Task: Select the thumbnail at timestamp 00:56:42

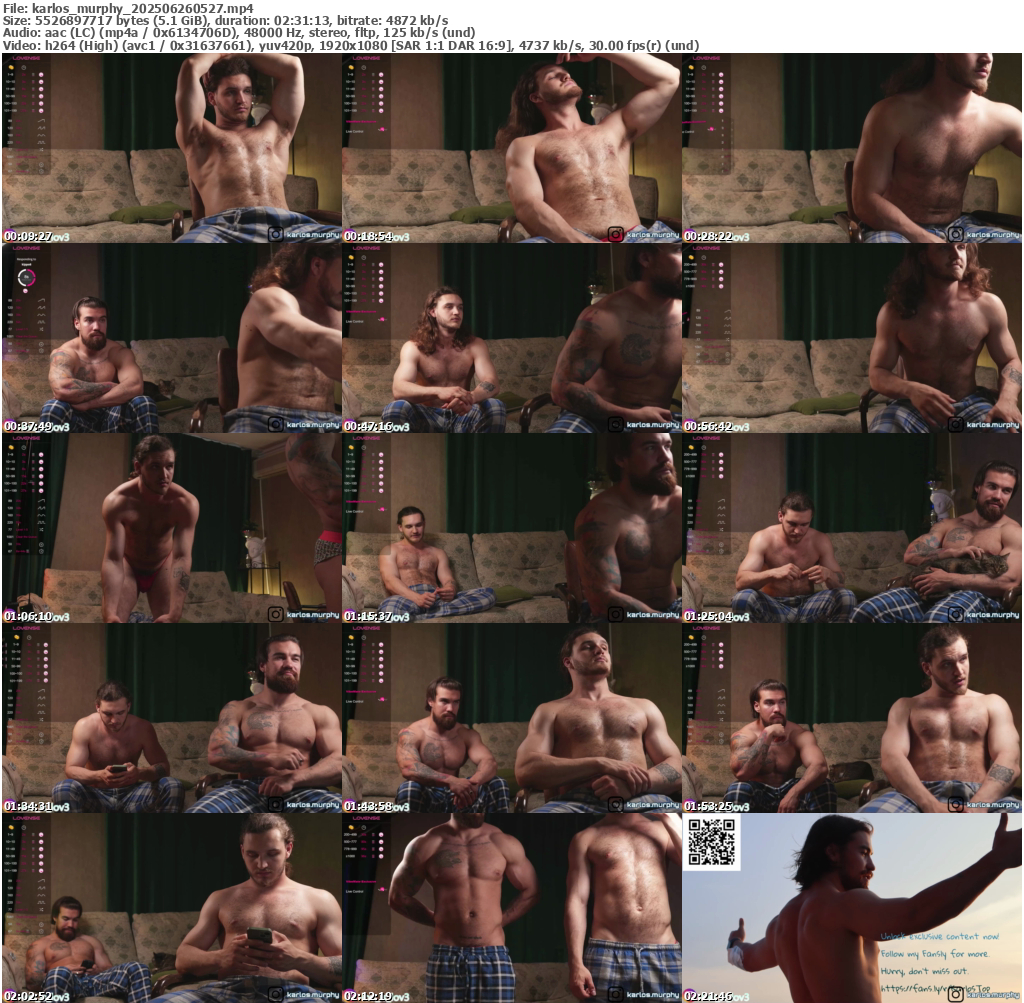Action: [x=852, y=337]
